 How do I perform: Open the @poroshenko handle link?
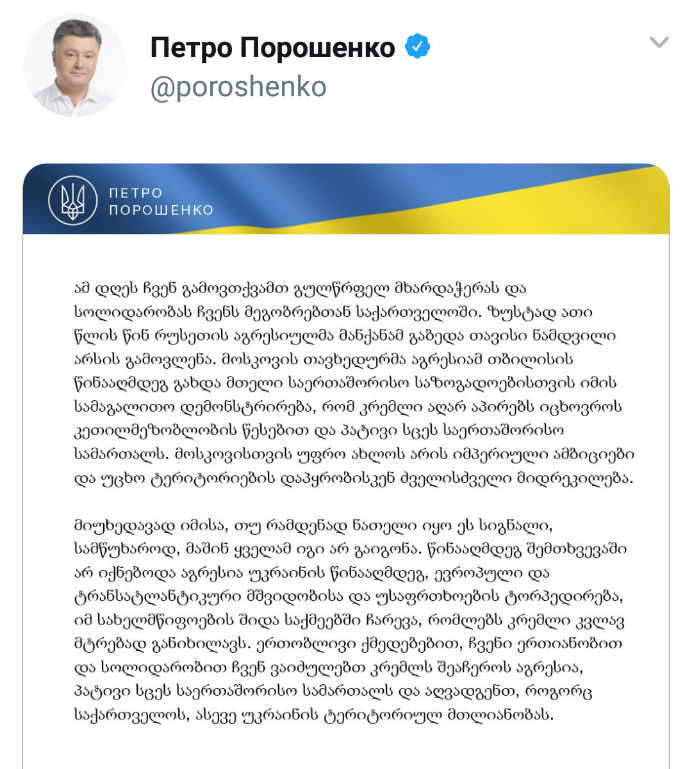point(238,88)
